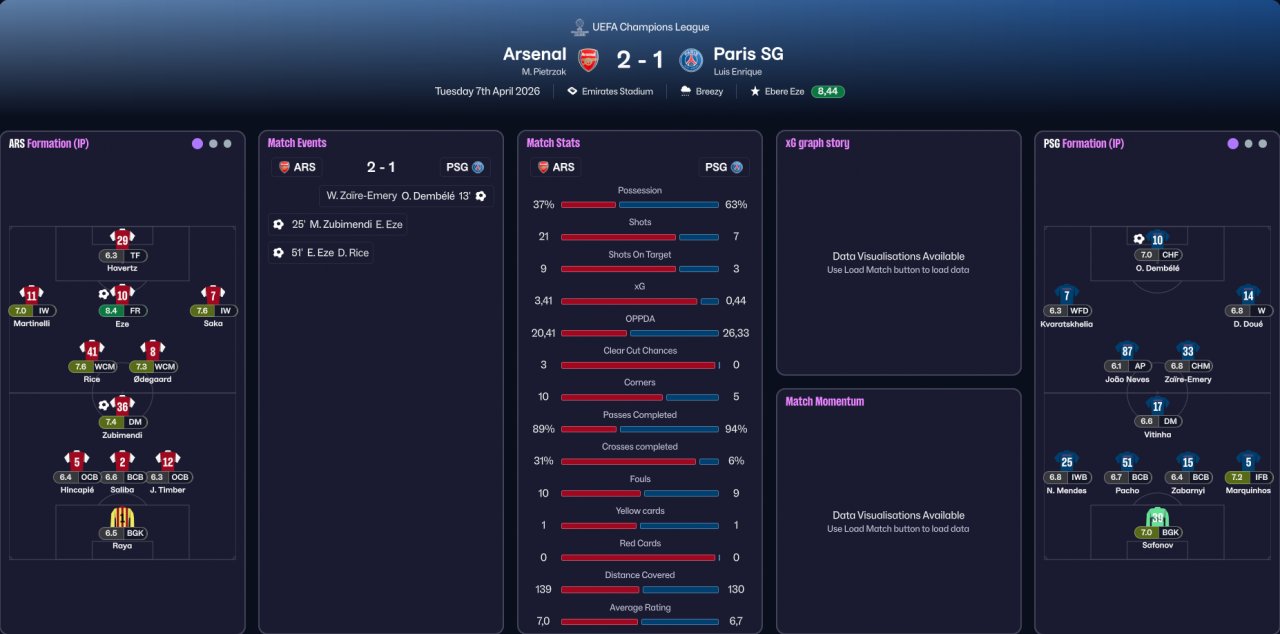Select the PSG team tab in Match Events
This screenshot has width=1280, height=634.
point(465,167)
